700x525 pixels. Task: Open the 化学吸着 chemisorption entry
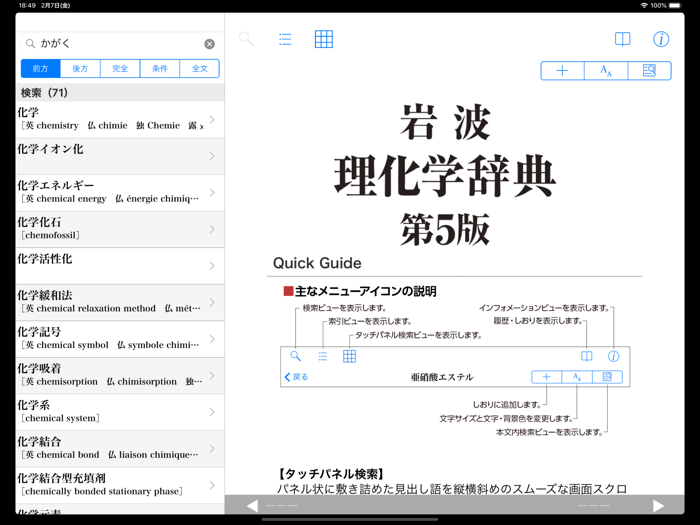tap(120, 376)
